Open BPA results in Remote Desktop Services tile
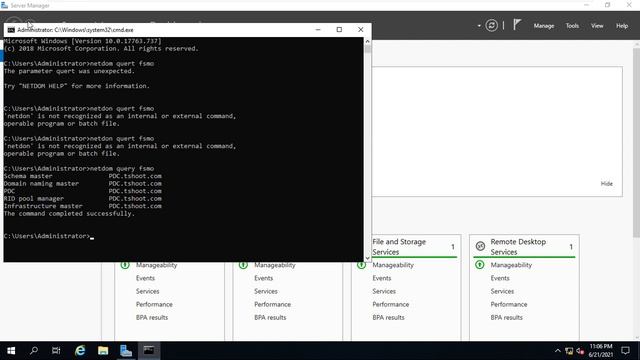The image size is (640, 360). coord(507,317)
